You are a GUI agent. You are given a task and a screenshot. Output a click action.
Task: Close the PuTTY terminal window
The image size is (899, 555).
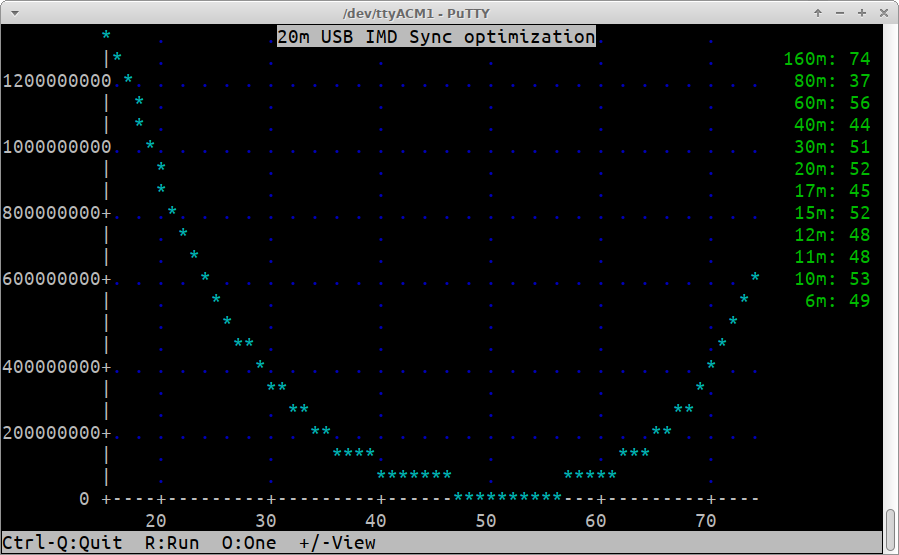point(883,12)
